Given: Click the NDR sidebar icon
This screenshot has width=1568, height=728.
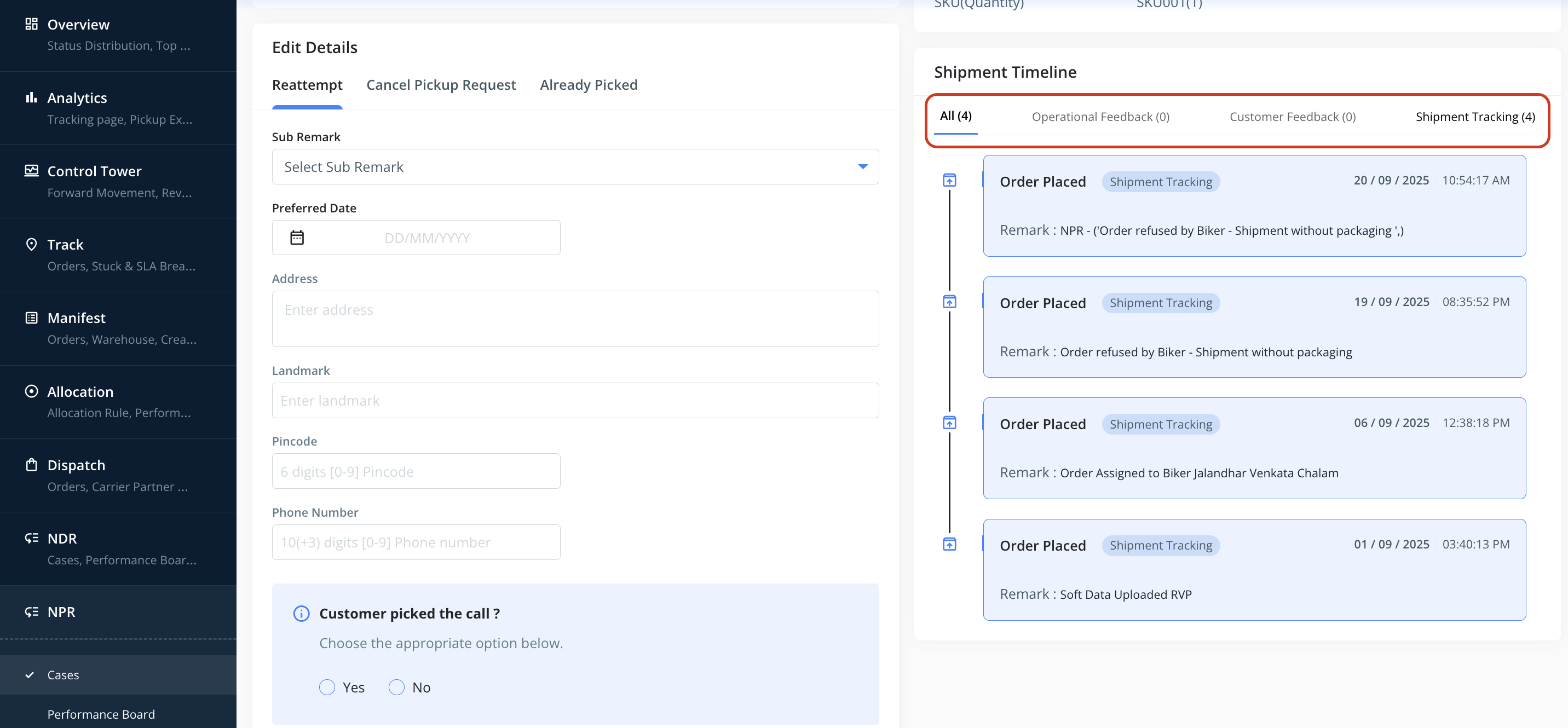Looking at the screenshot, I should click(31, 538).
